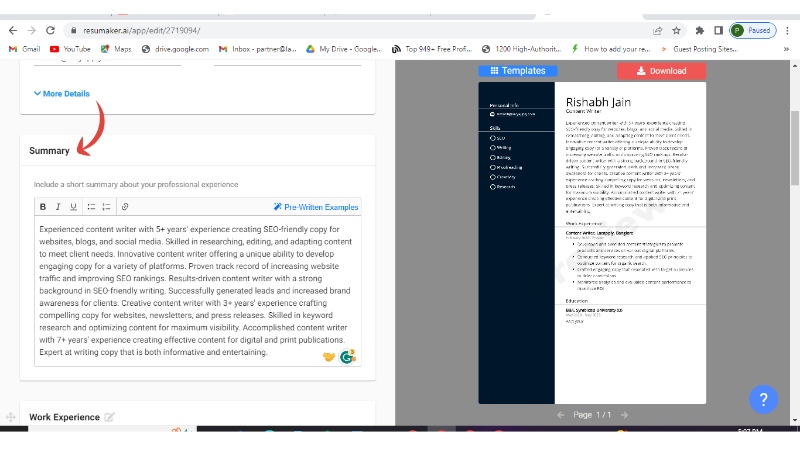The width and height of the screenshot is (800, 449).
Task: Open the Grammarly widget in text box
Action: (x=348, y=356)
